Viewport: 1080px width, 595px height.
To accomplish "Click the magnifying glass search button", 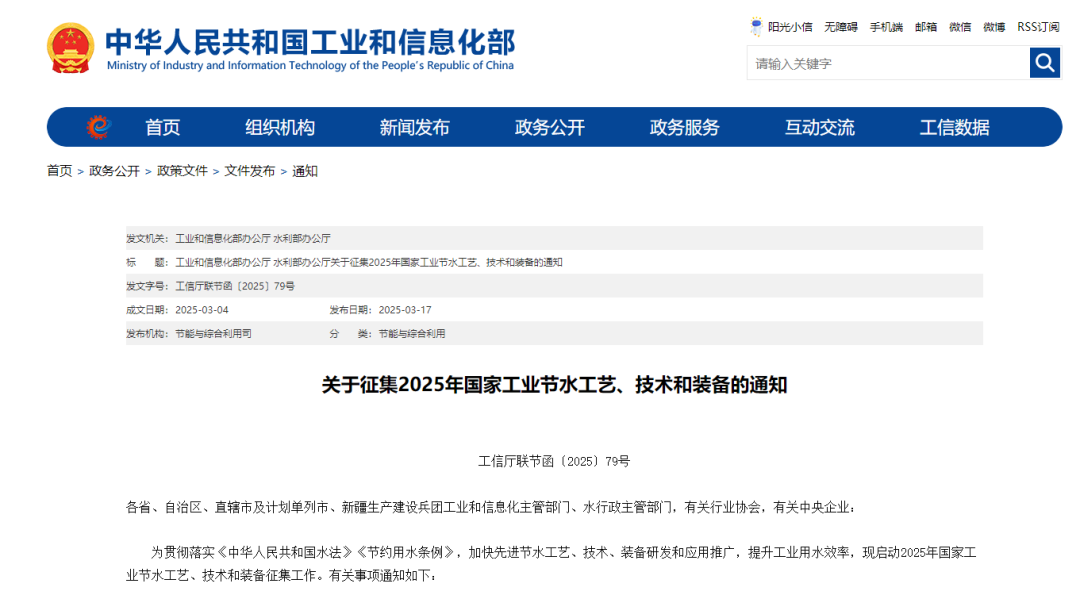I will (x=1044, y=63).
